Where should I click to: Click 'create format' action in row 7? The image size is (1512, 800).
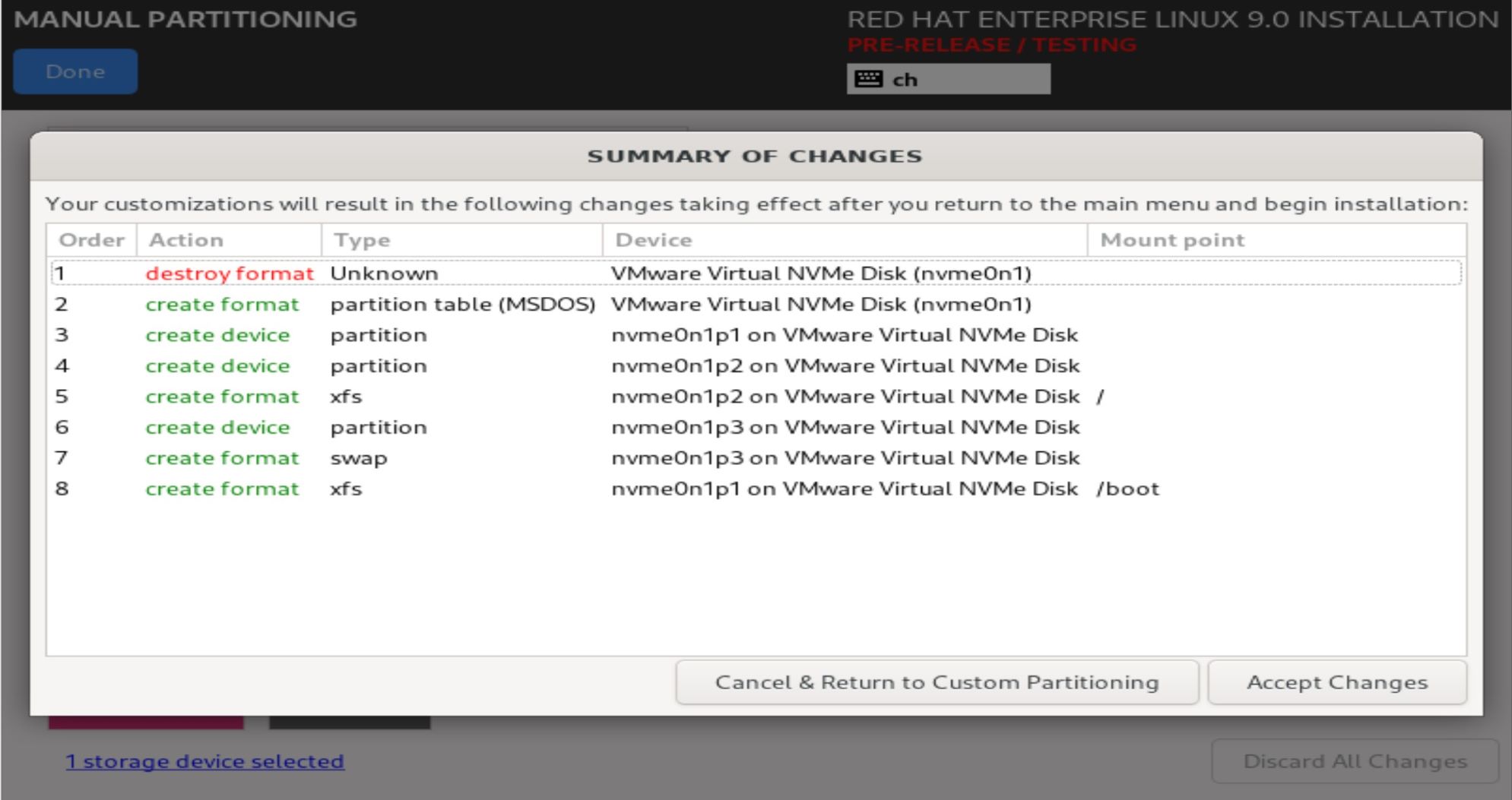click(222, 458)
